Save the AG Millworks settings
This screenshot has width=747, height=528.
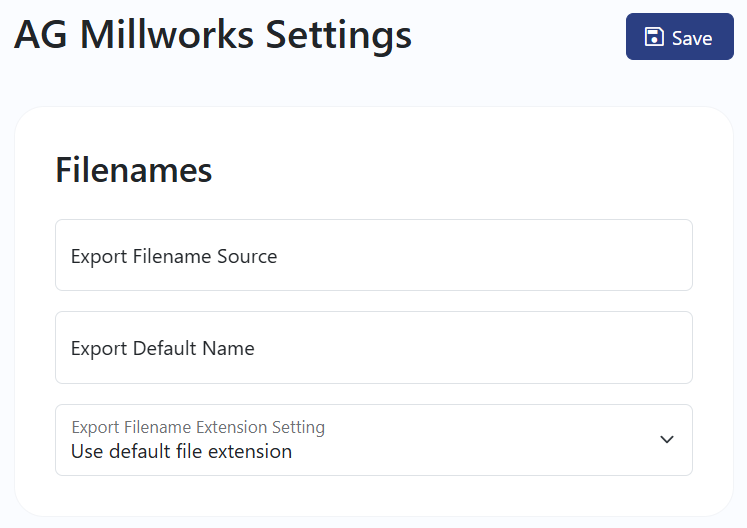(679, 37)
